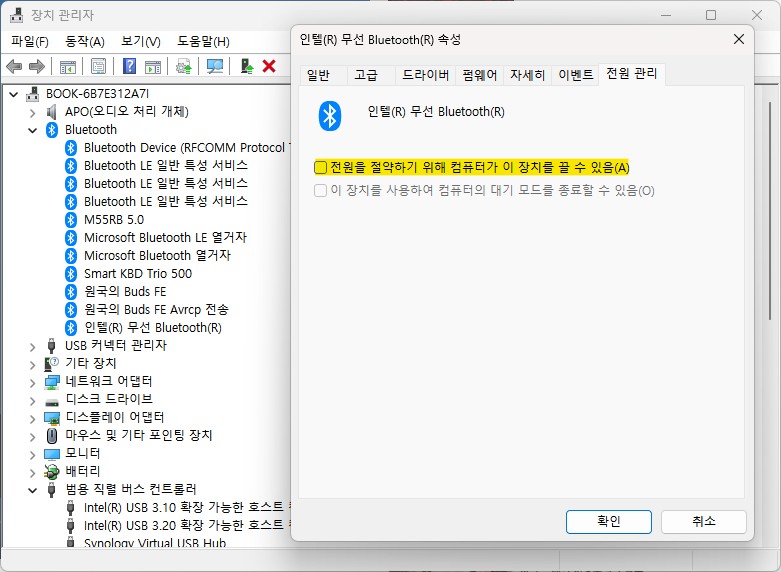The height and width of the screenshot is (572, 781).
Task: Click the disabled 대기 모드를 종료할 수 있음 checkbox
Action: (320, 190)
